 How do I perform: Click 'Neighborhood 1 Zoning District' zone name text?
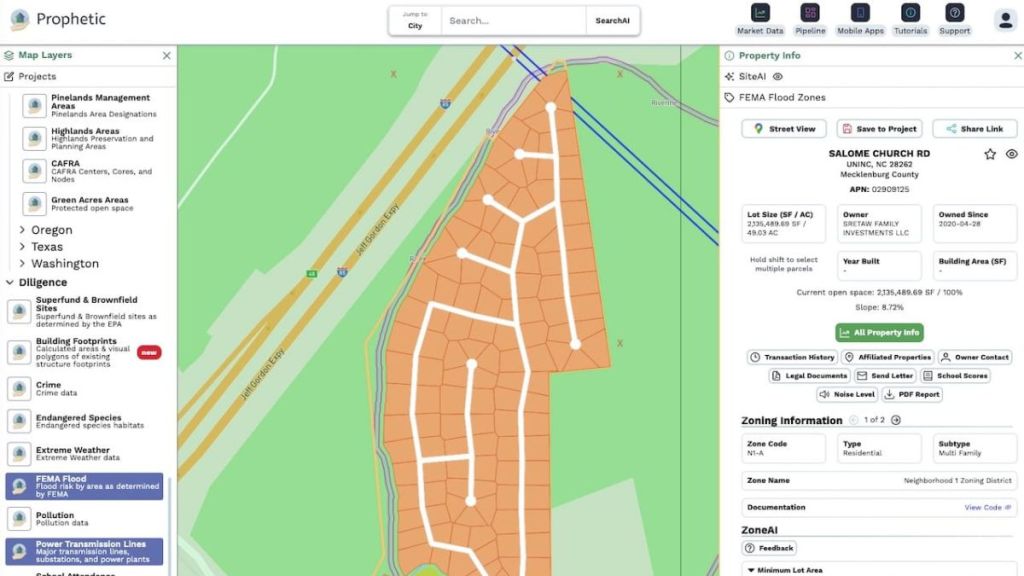957,481
